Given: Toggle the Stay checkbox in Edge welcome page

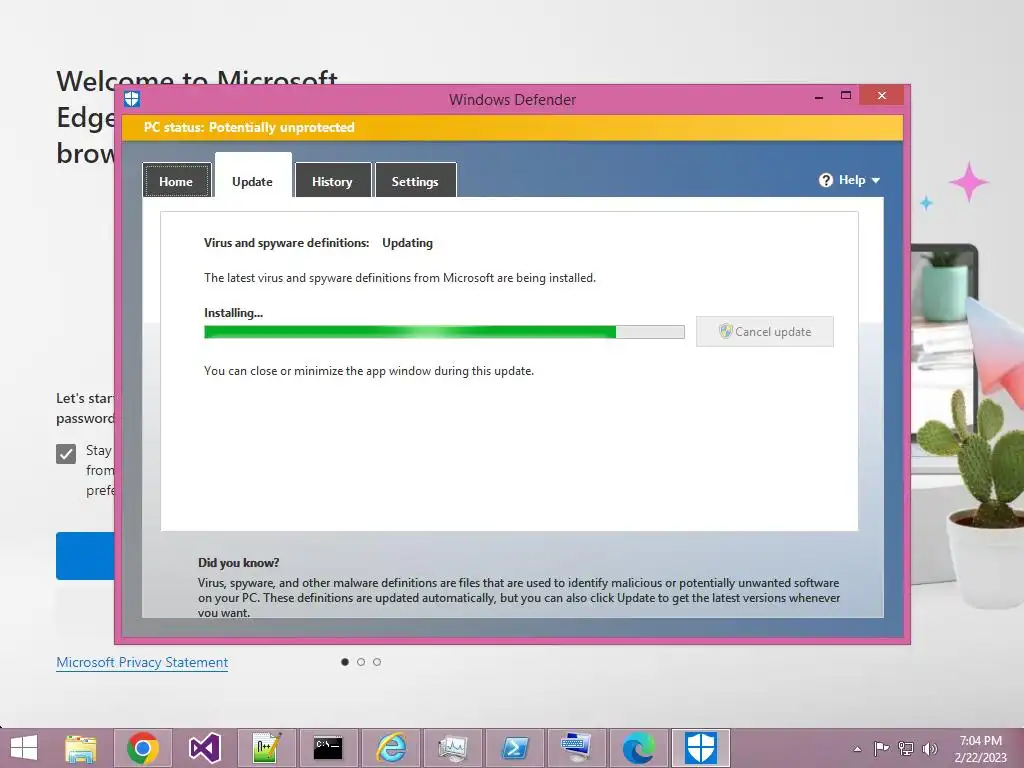Looking at the screenshot, I should pos(66,454).
